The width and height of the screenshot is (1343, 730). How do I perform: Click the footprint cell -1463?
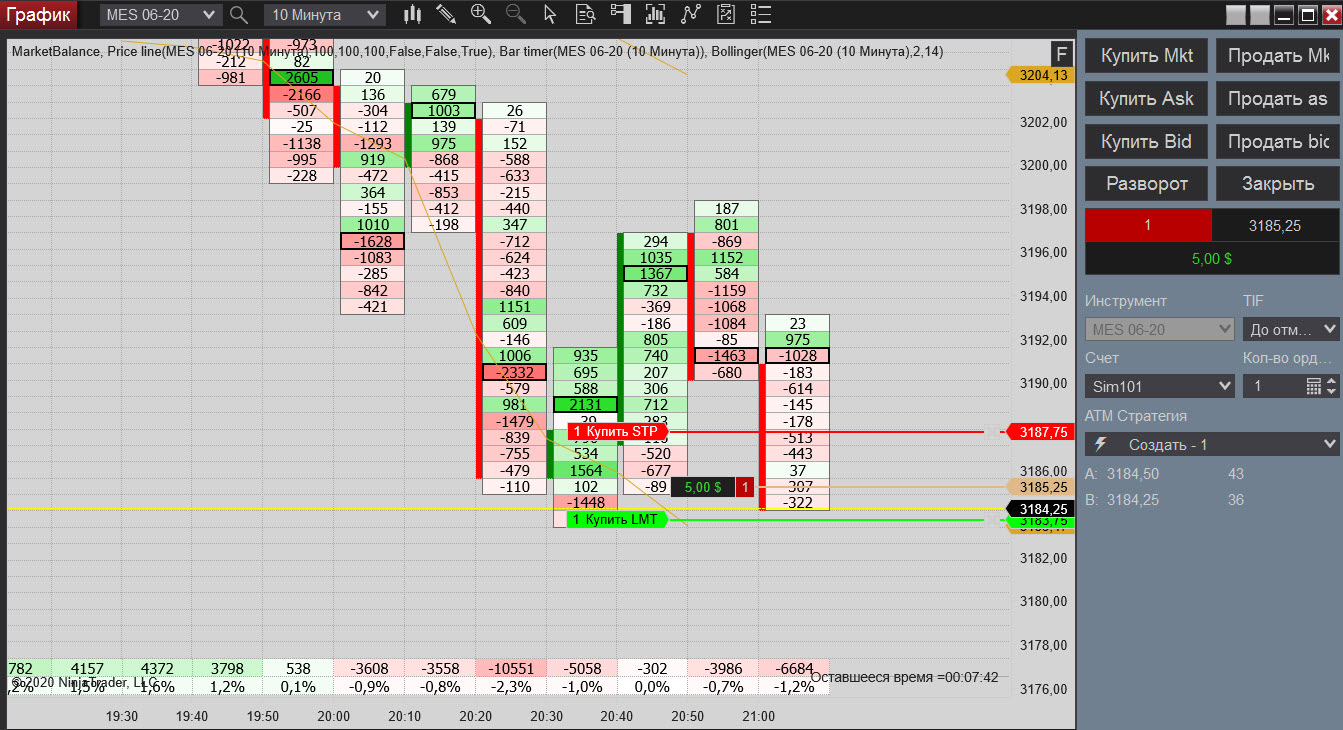coord(727,356)
